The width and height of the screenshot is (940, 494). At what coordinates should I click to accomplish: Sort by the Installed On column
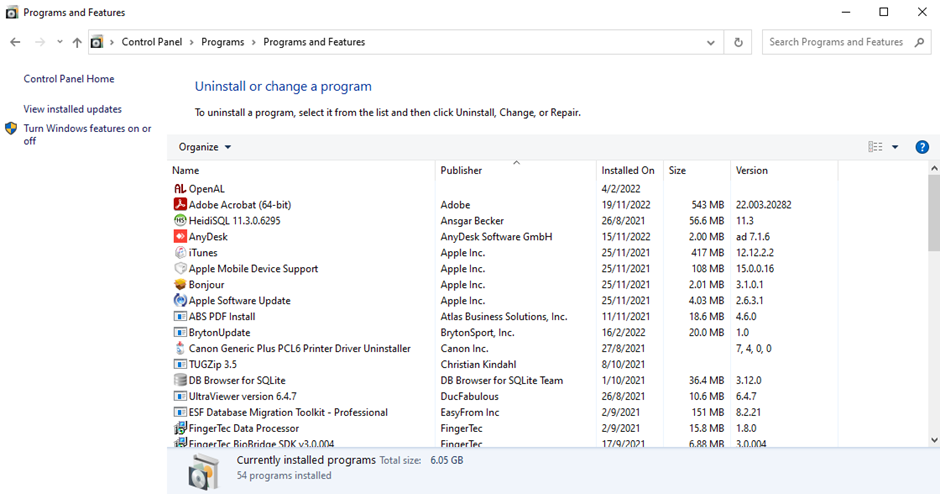tap(629, 170)
